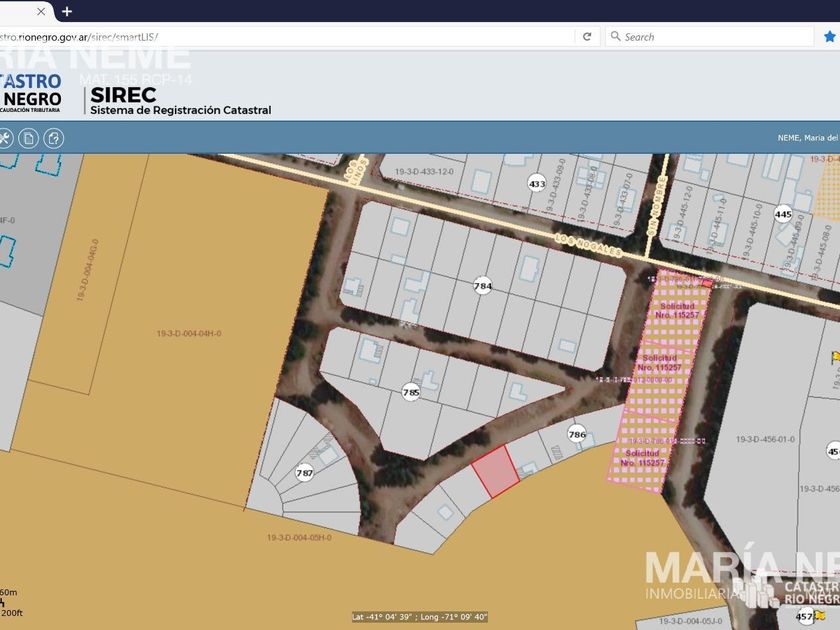Viewport: 840px width, 630px height.
Task: Focus the browser Search field
Action: coord(710,37)
